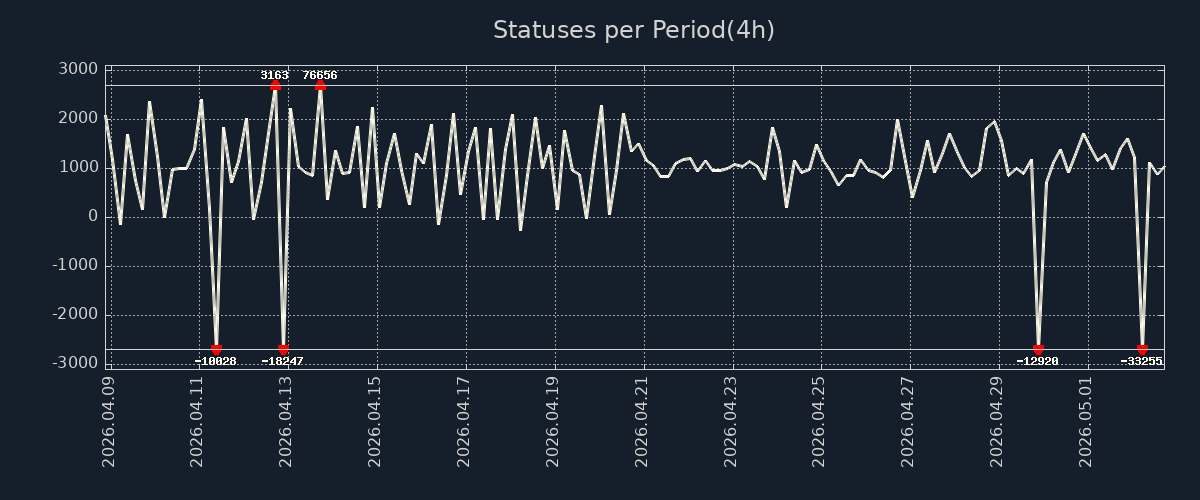The height and width of the screenshot is (500, 1200).
Task: Click the x-axis date 2026.04.19
Action: (554, 421)
